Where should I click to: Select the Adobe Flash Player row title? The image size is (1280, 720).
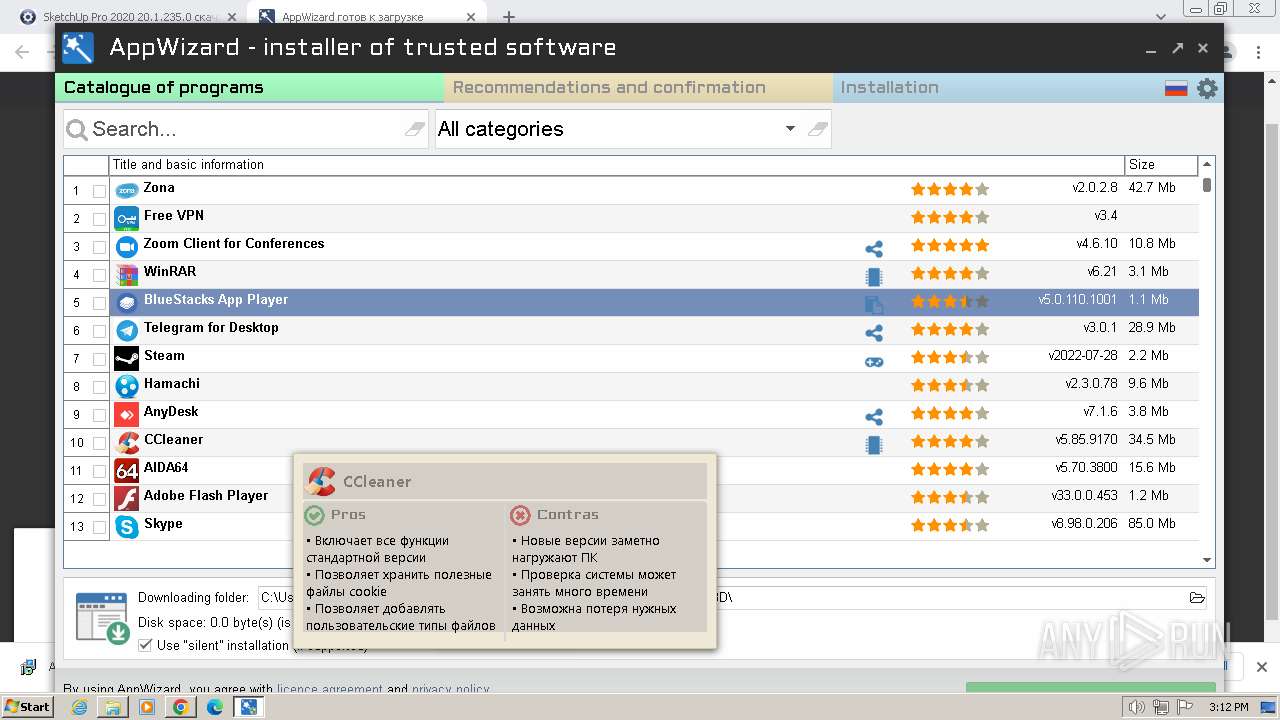[x=206, y=496]
